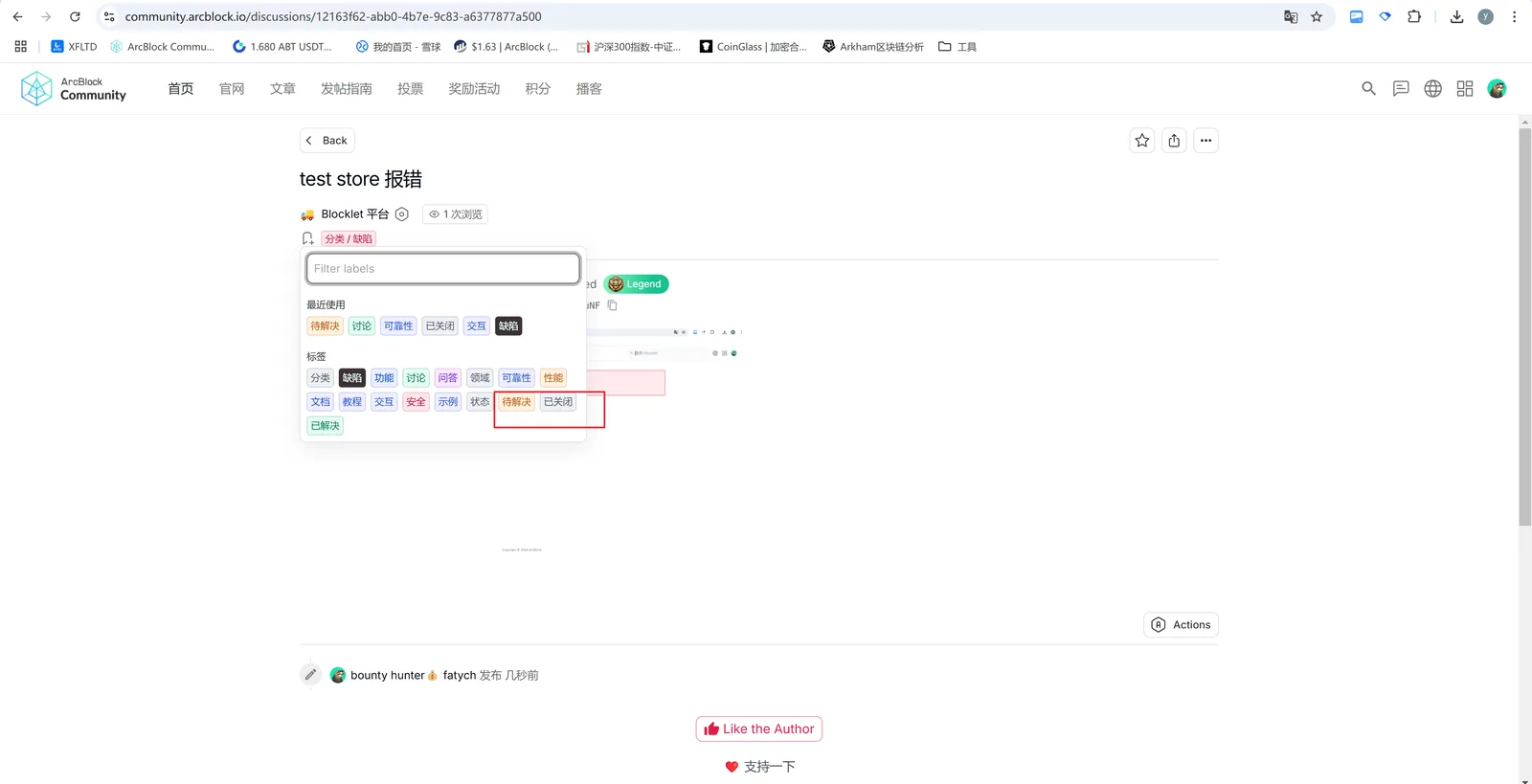Open the language globe selector
This screenshot has height=784, width=1532.
pyautogui.click(x=1432, y=88)
